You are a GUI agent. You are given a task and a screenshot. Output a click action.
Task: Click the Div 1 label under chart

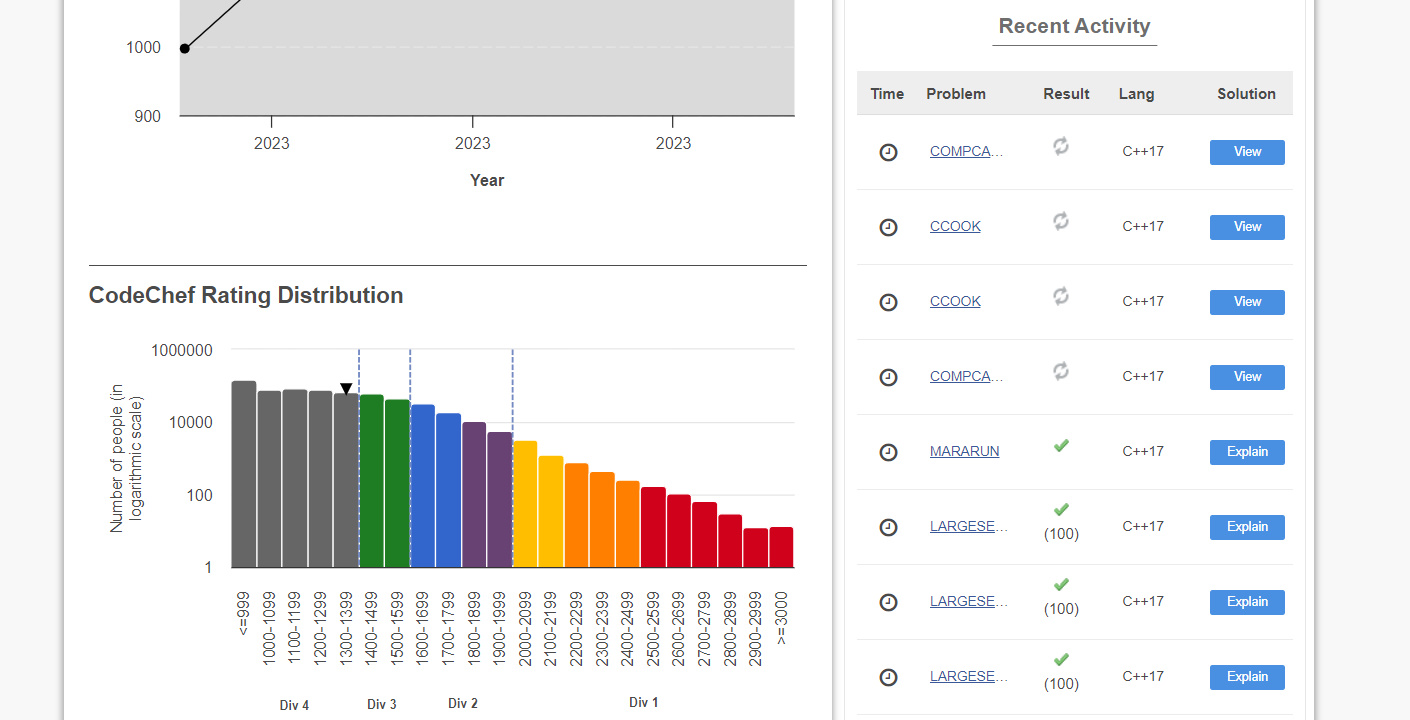pos(644,702)
